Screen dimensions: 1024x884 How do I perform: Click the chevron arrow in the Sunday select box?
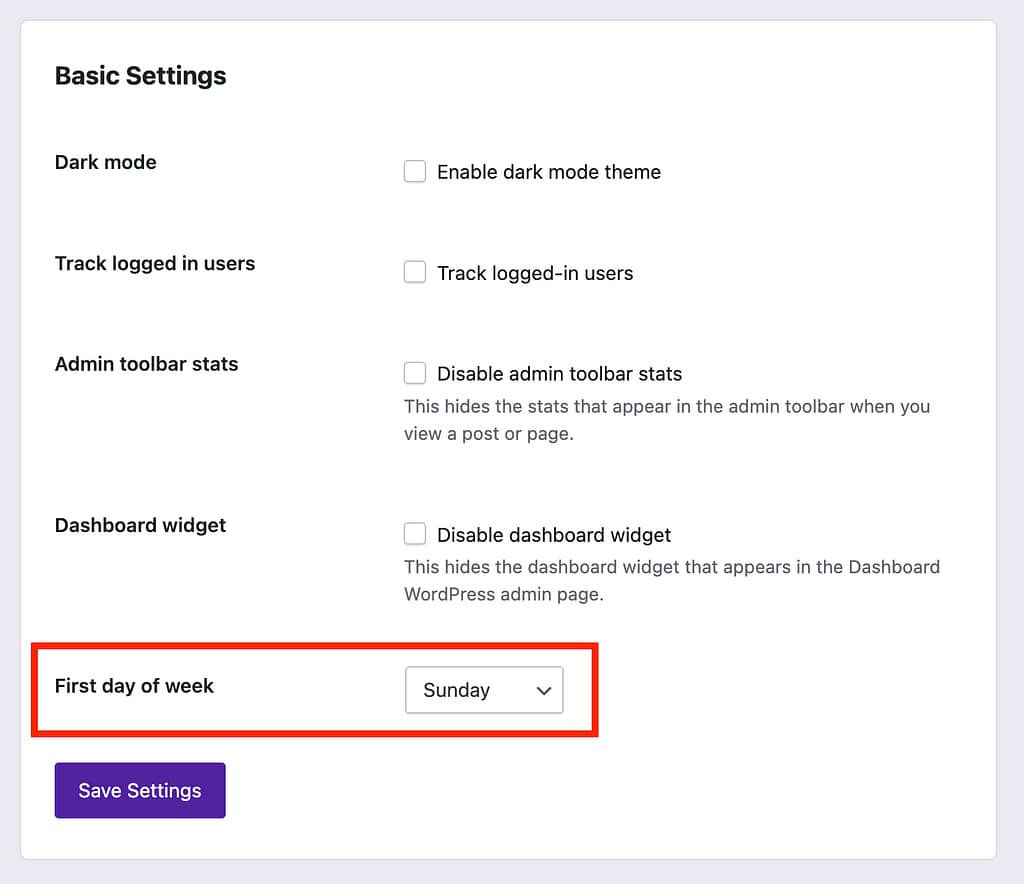click(544, 690)
